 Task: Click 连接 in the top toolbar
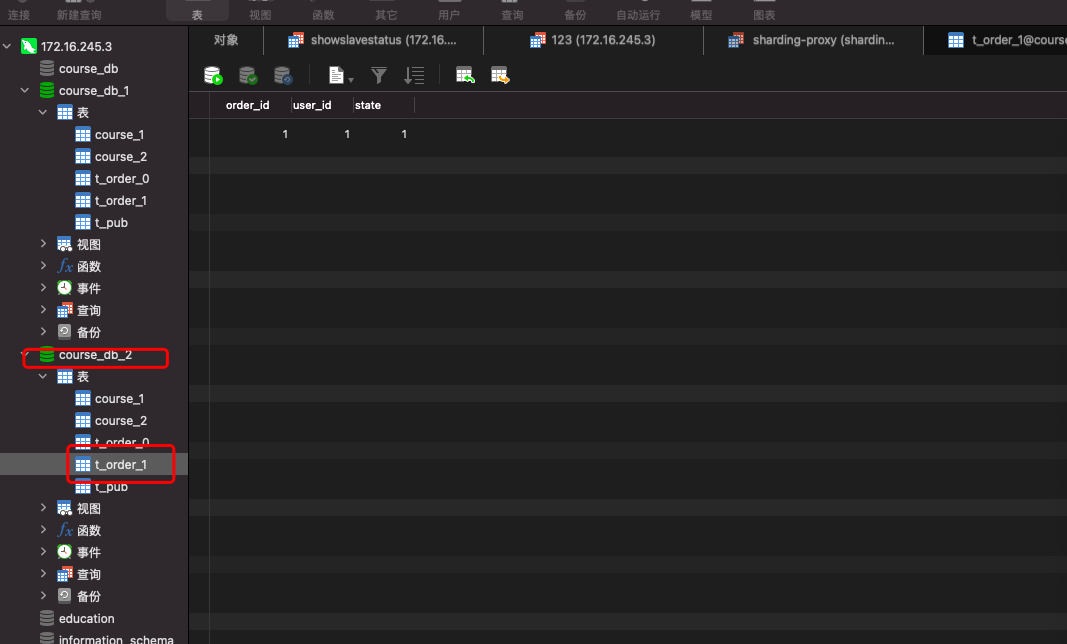(x=19, y=15)
